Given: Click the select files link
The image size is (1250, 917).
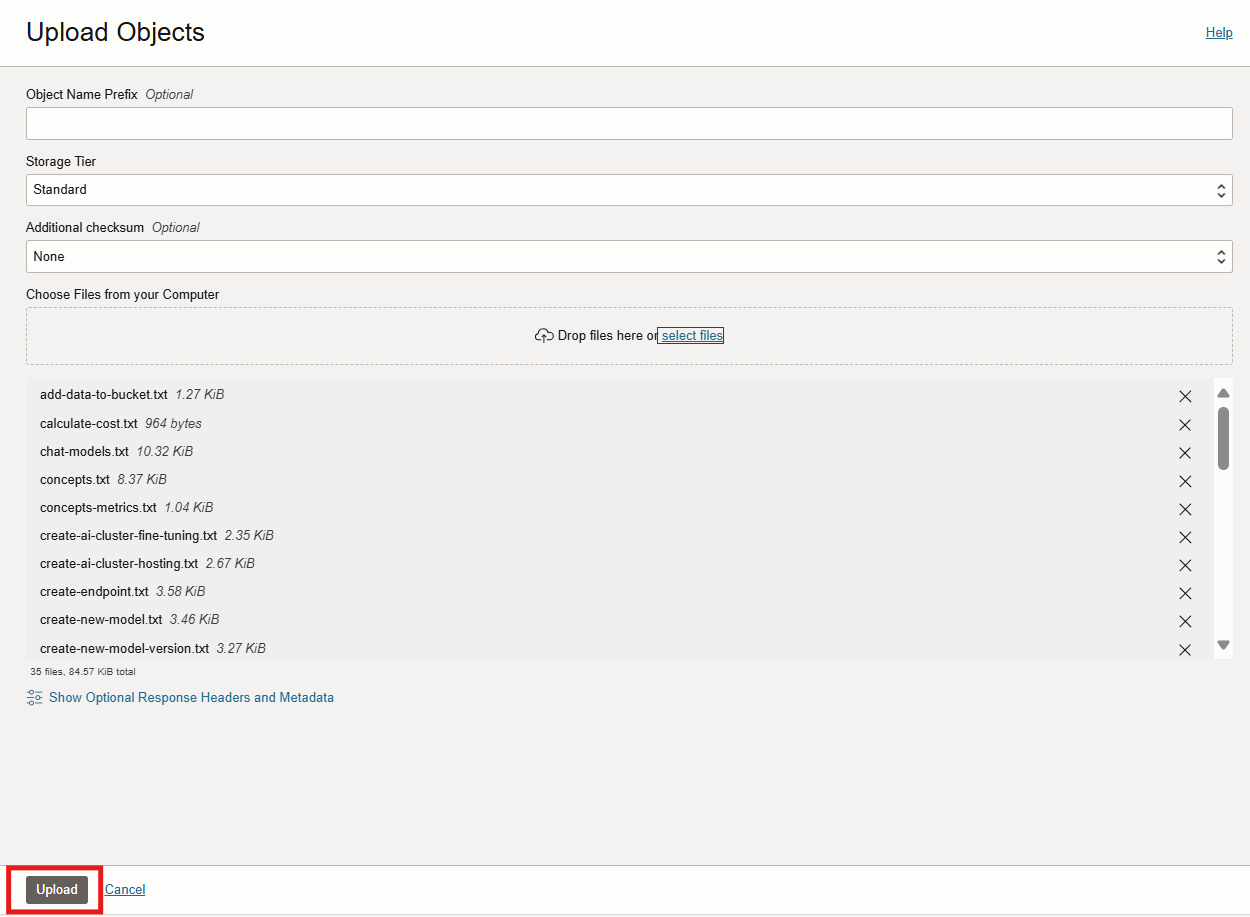Looking at the screenshot, I should (x=691, y=336).
